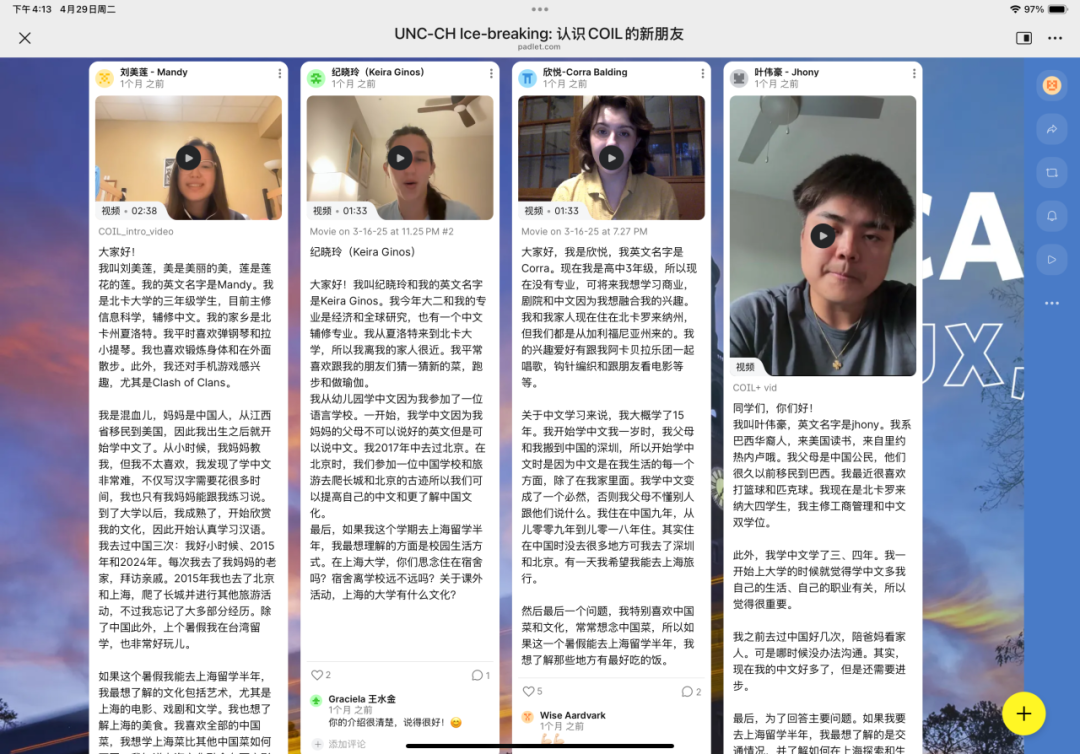Image resolution: width=1080 pixels, height=754 pixels.
Task: Play Corra Balding's video
Action: click(612, 158)
